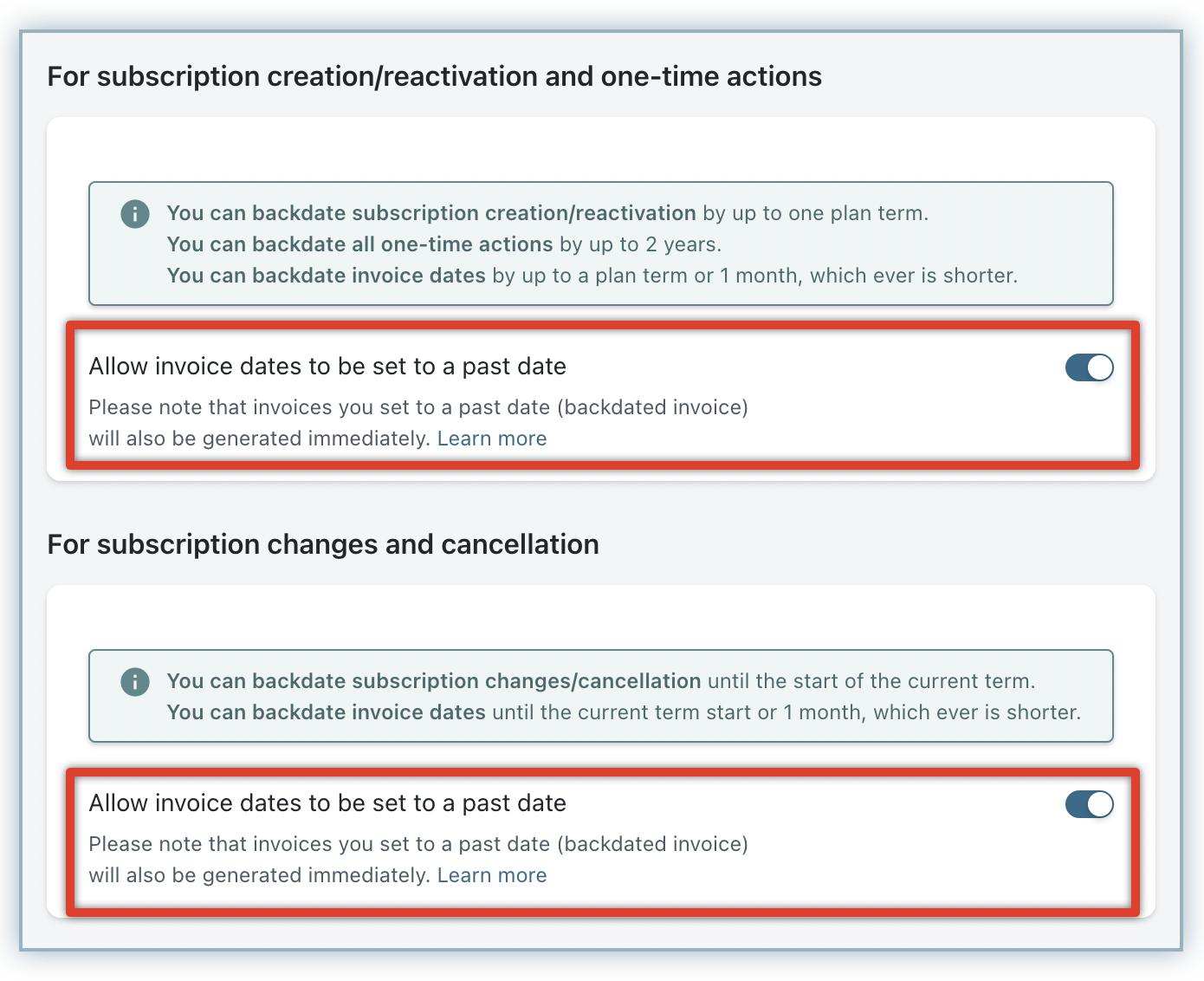This screenshot has width=1204, height=981.
Task: Click 'Please note that invoices' text in changes/cancellation section
Action: [418, 844]
